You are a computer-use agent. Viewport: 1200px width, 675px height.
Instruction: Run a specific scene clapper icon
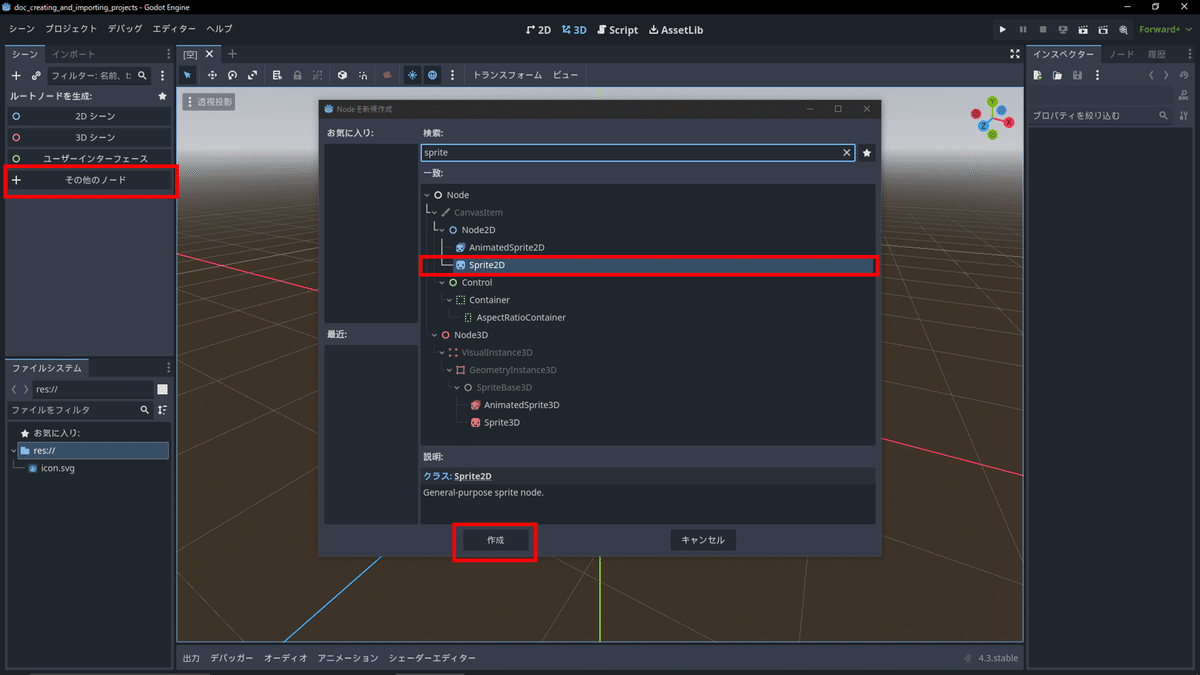[1103, 30]
